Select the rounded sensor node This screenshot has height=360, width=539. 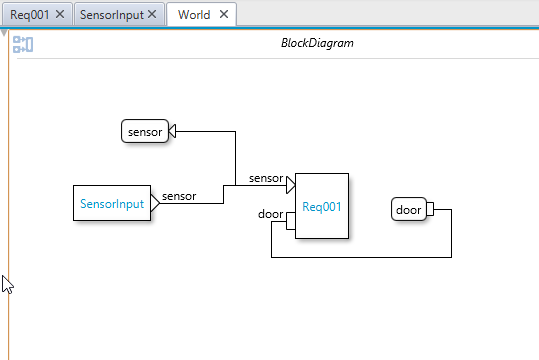[145, 131]
